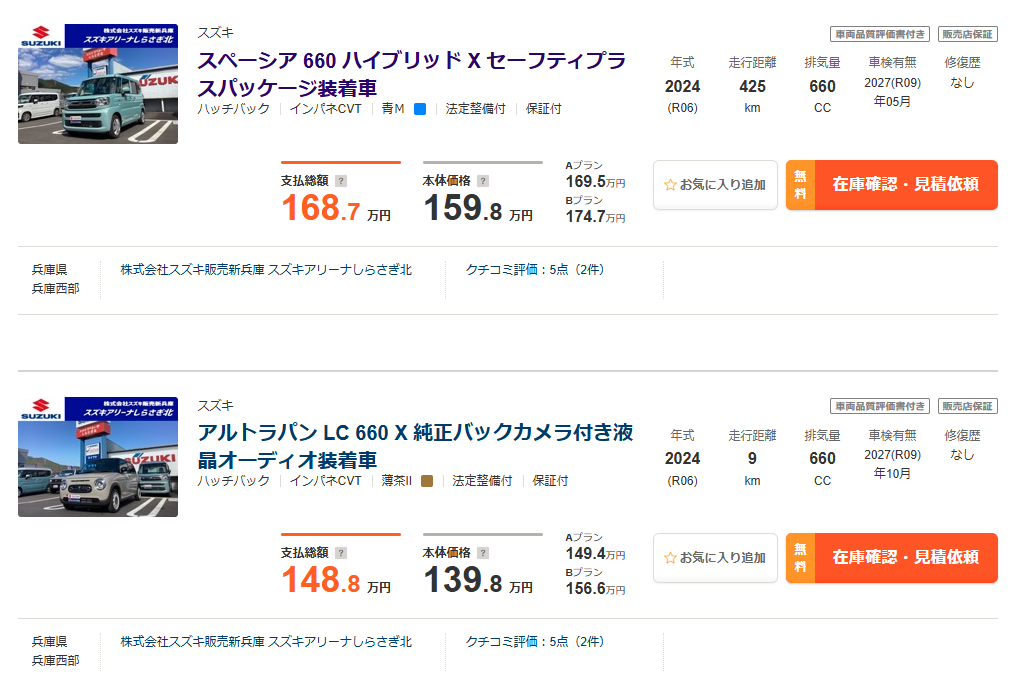Add the Alto Lapin to favorites
The image size is (1016, 681).
pos(715,558)
